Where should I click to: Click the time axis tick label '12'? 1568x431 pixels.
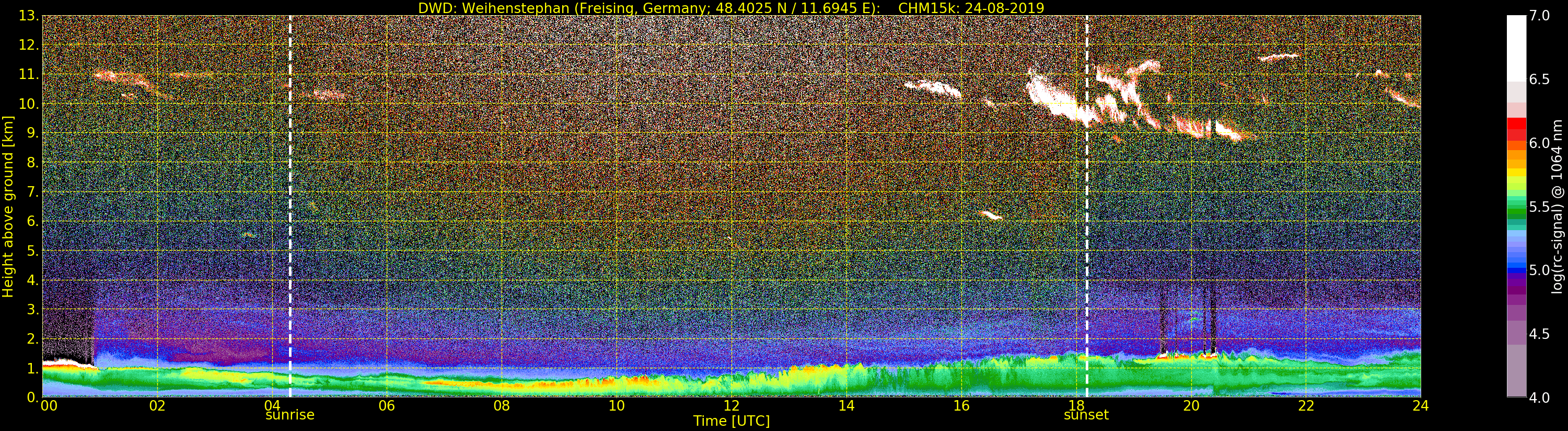731,406
